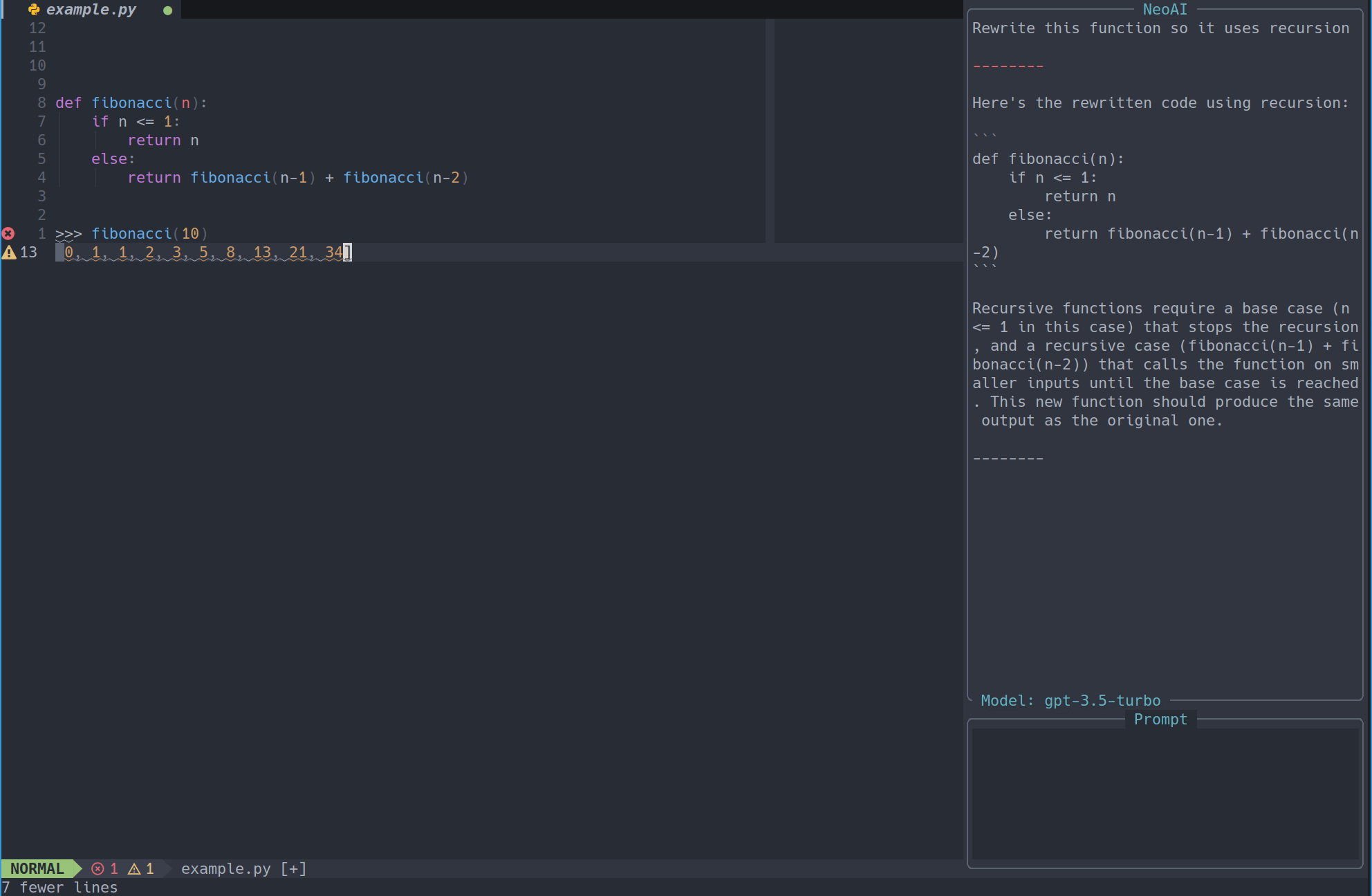1372x896 pixels.
Task: Click the example.py tab label
Action: [x=89, y=9]
